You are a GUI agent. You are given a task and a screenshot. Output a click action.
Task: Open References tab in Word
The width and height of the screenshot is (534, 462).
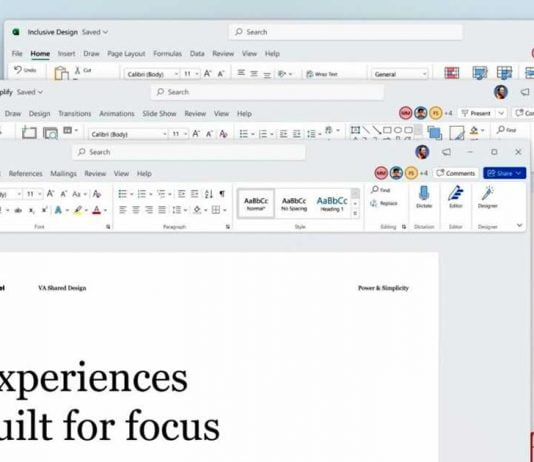26,173
